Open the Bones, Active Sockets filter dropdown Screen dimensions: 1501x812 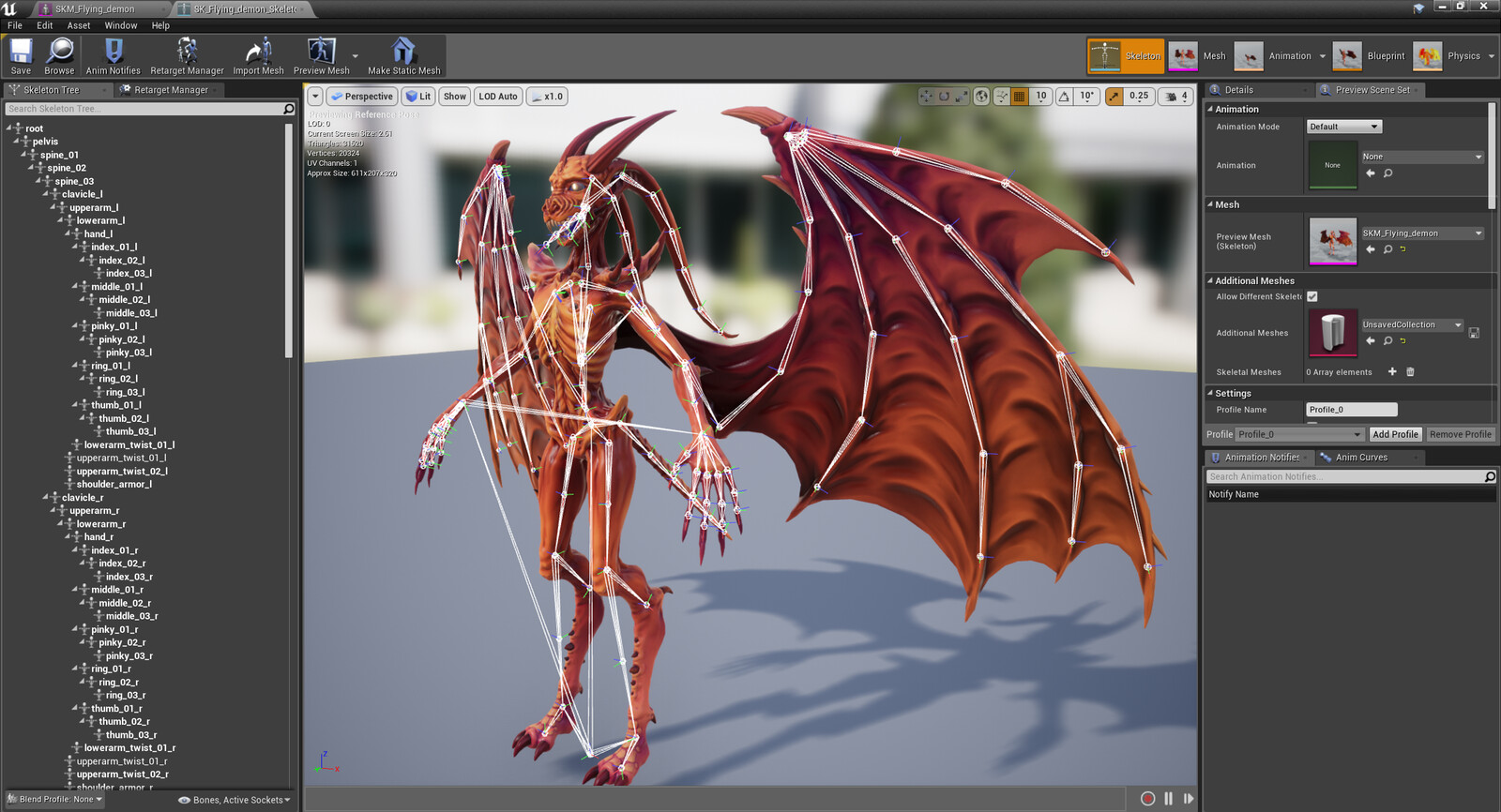[x=235, y=800]
